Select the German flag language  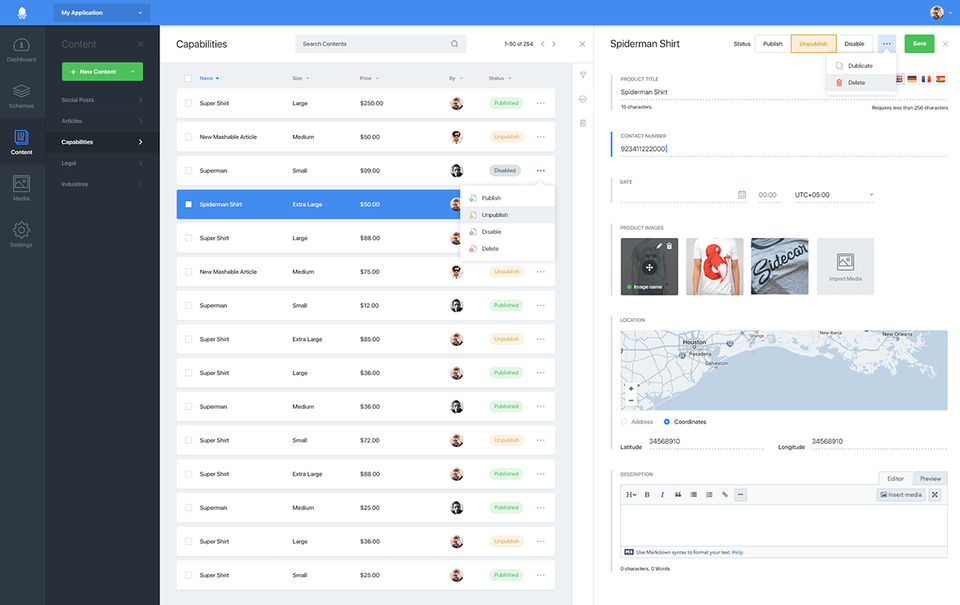pos(912,78)
